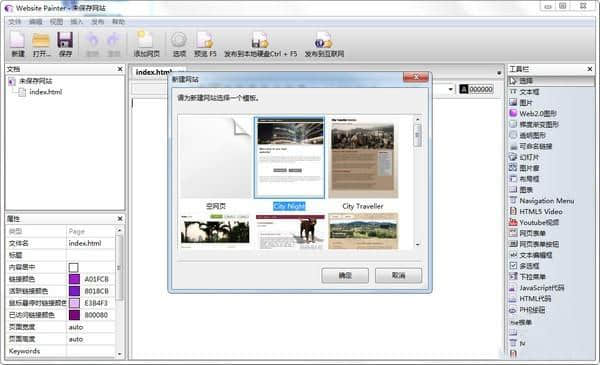Click the Open folder toolbar icon
Viewport: 600px width, 365px height.
41,41
